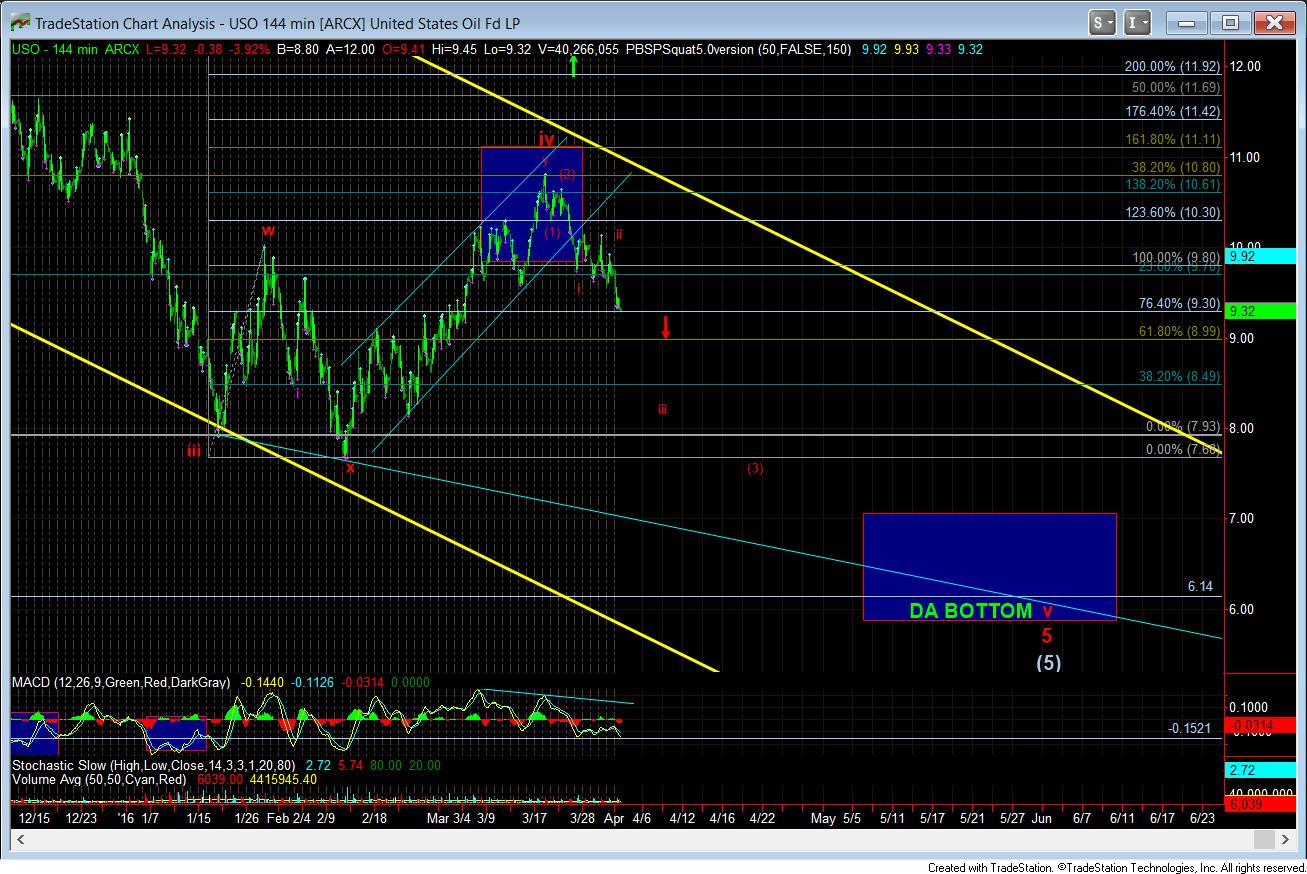Select the 100.00% (9.80) Fibonacci label
Viewport: 1307px width, 874px height.
(1176, 257)
